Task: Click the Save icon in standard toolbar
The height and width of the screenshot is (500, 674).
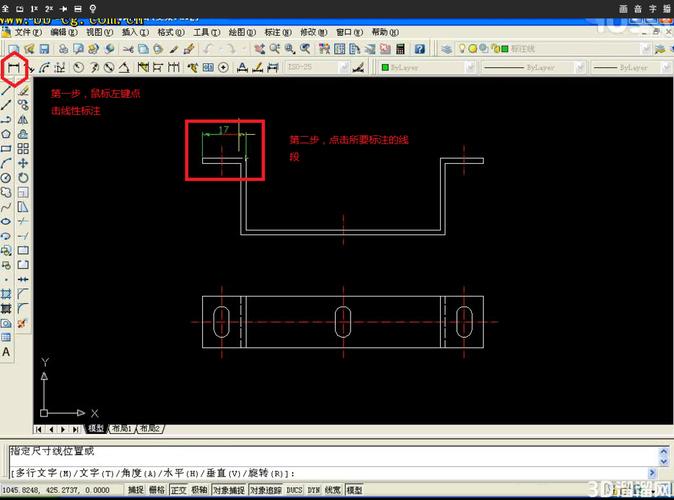Action: tap(44, 49)
